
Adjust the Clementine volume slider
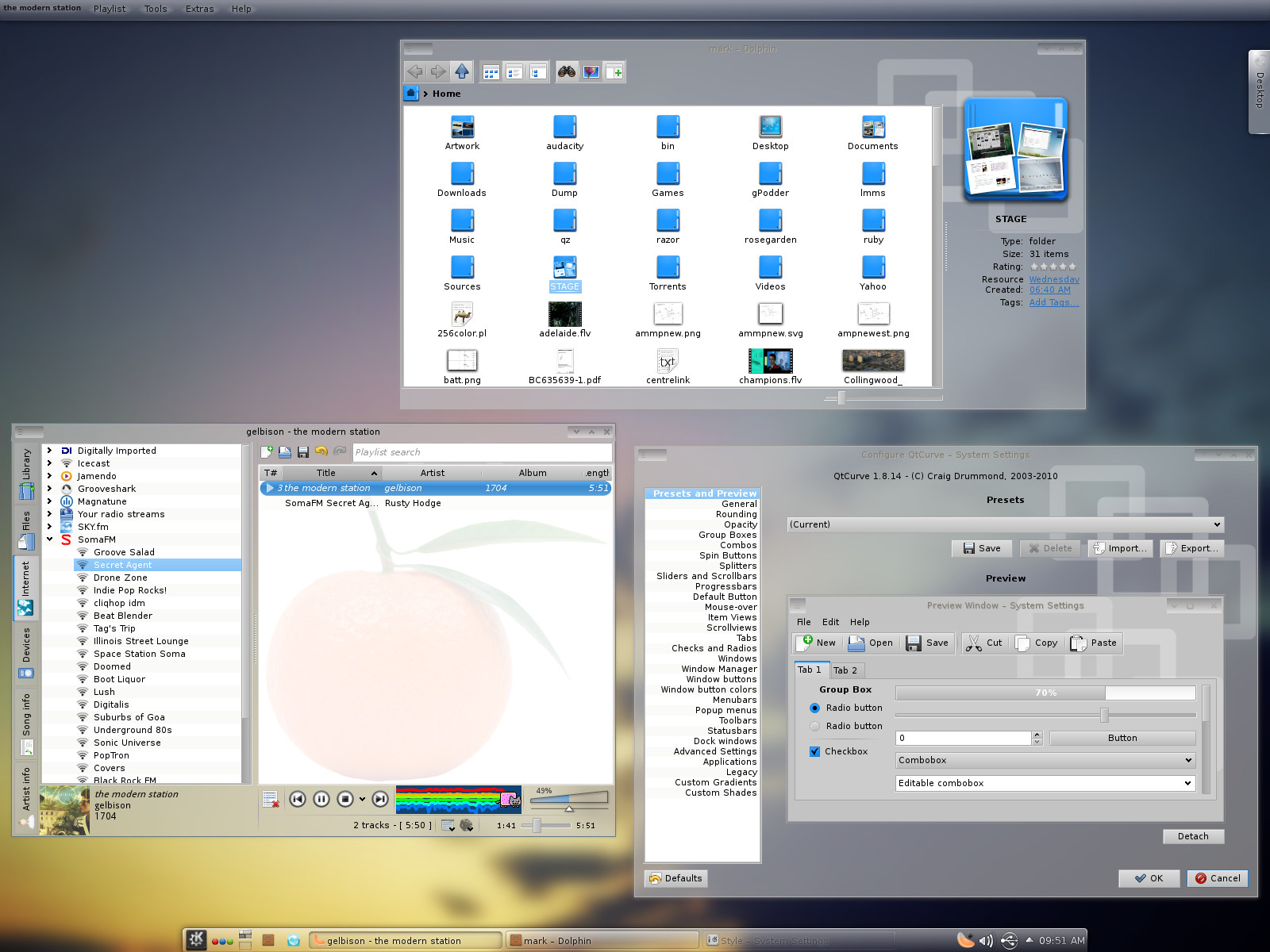(569, 800)
